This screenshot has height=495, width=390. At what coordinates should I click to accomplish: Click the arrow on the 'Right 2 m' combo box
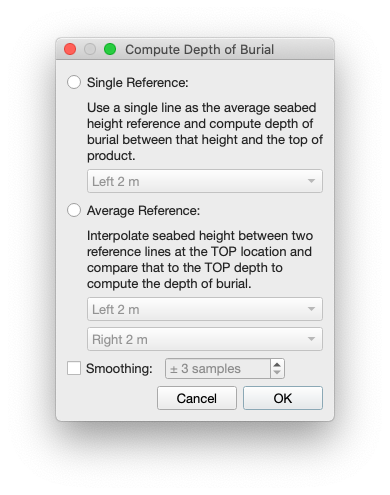[x=311, y=339]
